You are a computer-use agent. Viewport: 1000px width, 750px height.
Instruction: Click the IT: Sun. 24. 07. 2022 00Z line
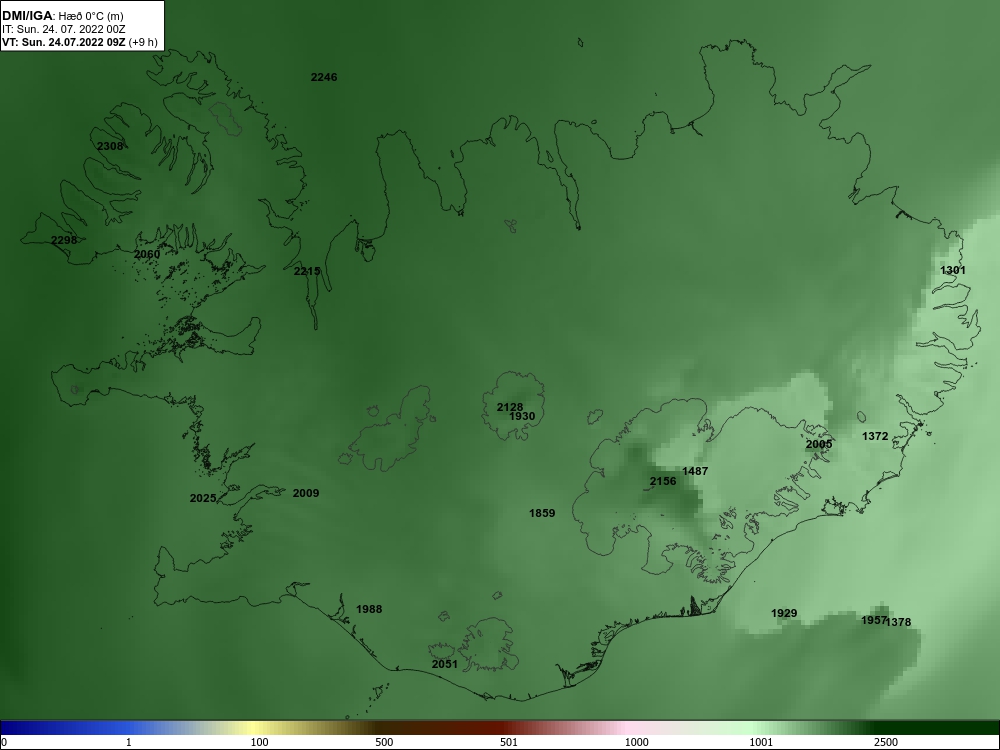[x=63, y=29]
